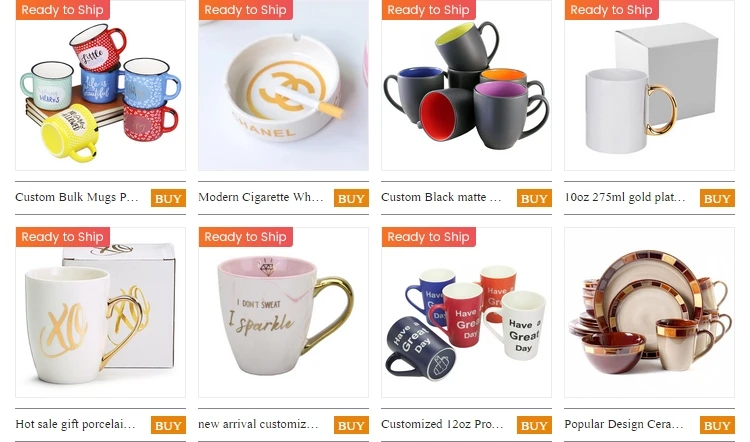The height and width of the screenshot is (442, 750).
Task: Open the gold-handle white mug with box image
Action: (x=650, y=85)
